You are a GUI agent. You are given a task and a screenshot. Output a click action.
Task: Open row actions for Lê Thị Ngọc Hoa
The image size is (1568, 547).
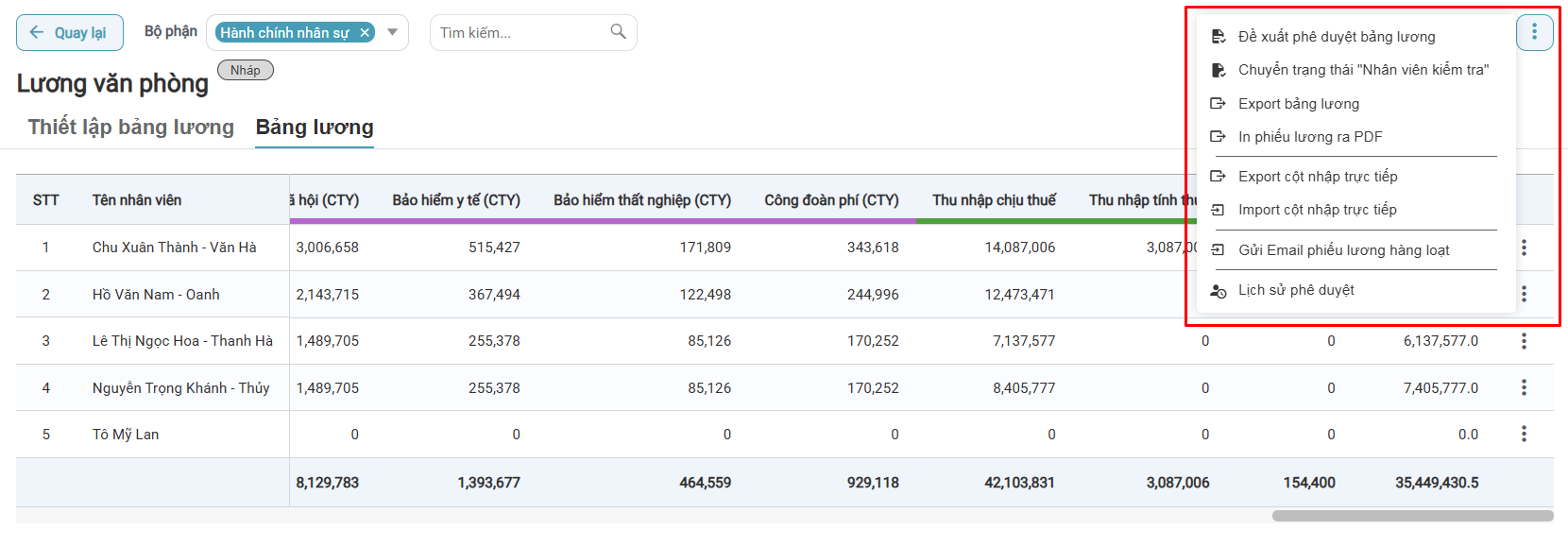1524,341
